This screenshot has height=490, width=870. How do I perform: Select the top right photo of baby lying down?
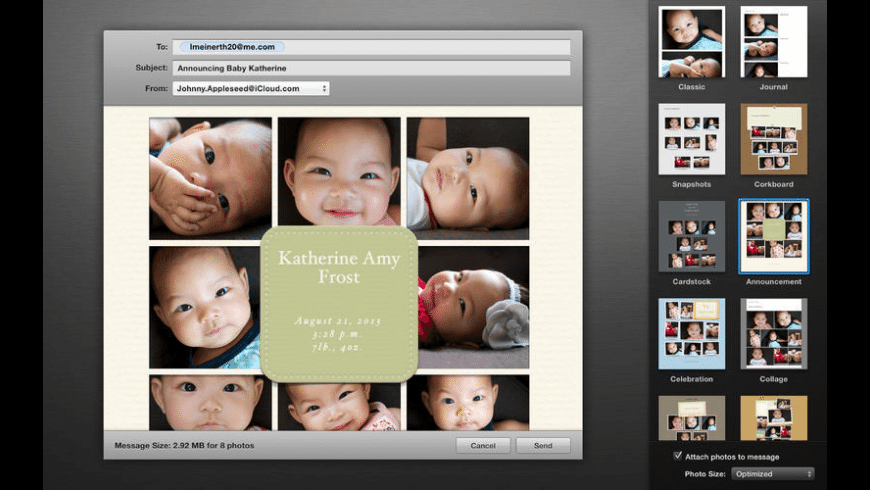coord(468,178)
